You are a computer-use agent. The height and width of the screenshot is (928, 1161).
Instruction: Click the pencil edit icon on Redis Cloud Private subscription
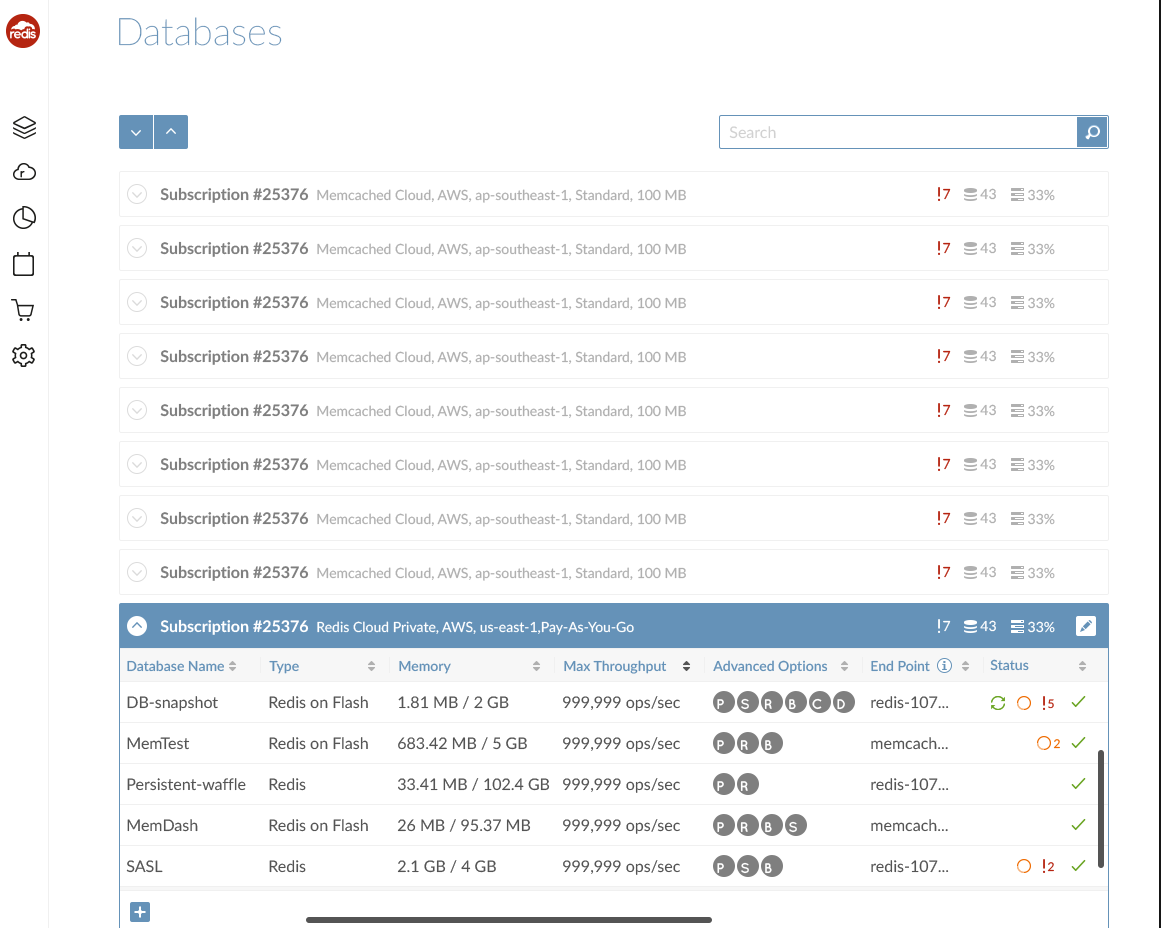1085,626
